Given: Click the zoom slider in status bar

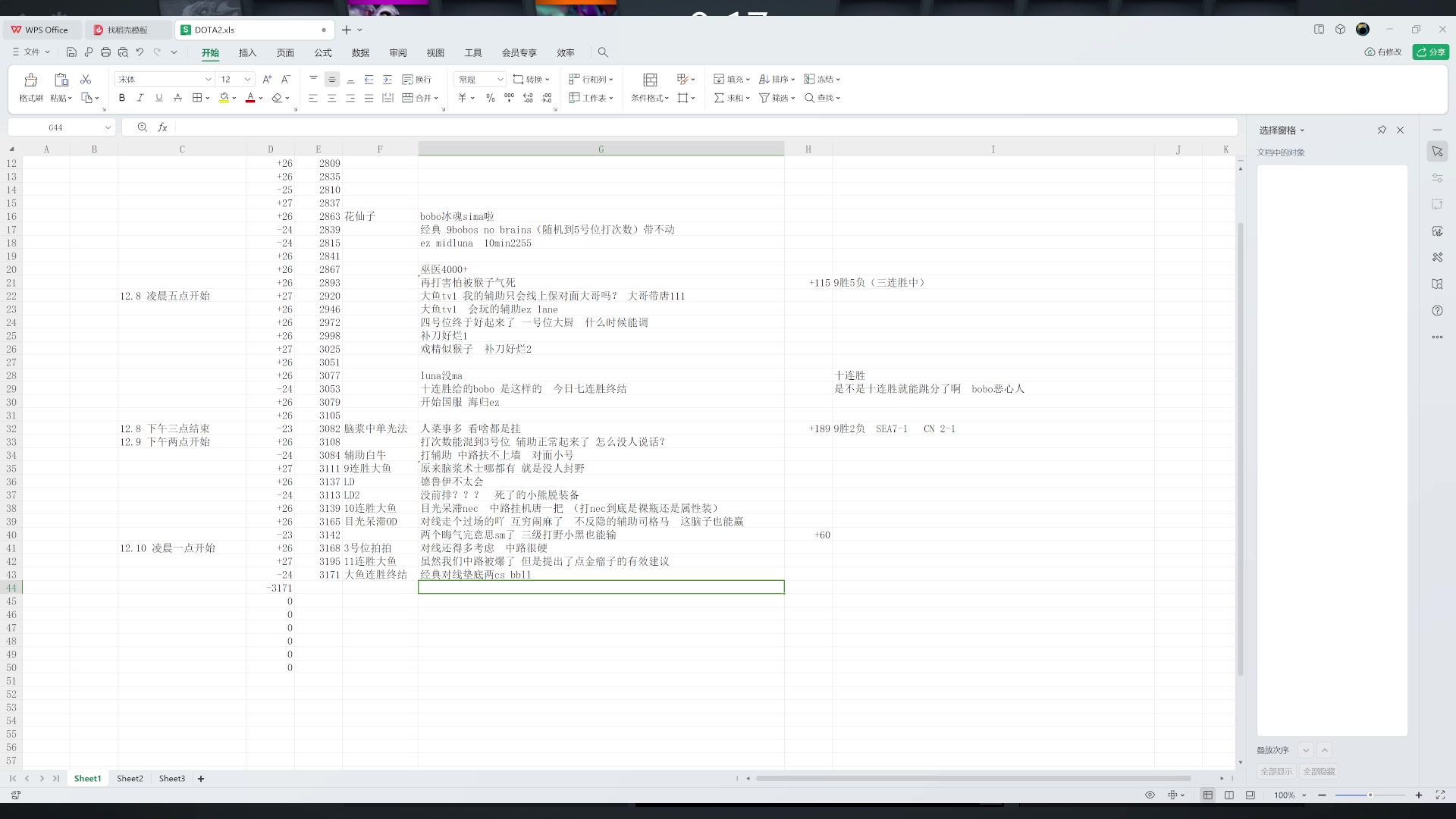Looking at the screenshot, I should tap(1370, 795).
